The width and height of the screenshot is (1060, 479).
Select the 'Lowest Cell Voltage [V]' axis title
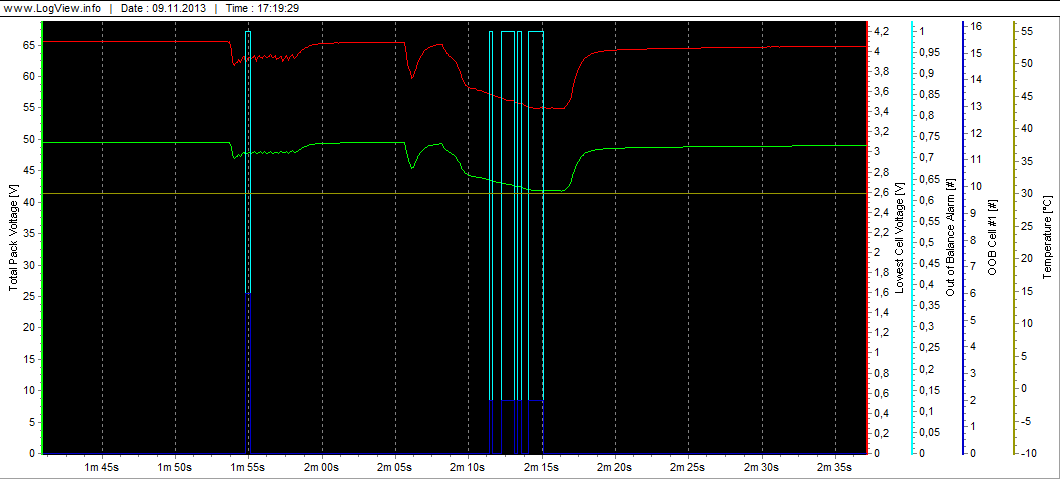pyautogui.click(x=899, y=240)
